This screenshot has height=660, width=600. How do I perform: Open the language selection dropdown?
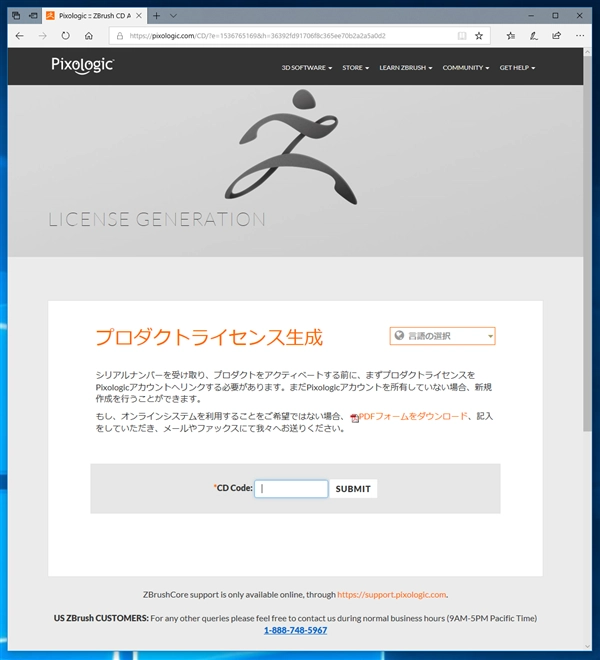coord(443,336)
